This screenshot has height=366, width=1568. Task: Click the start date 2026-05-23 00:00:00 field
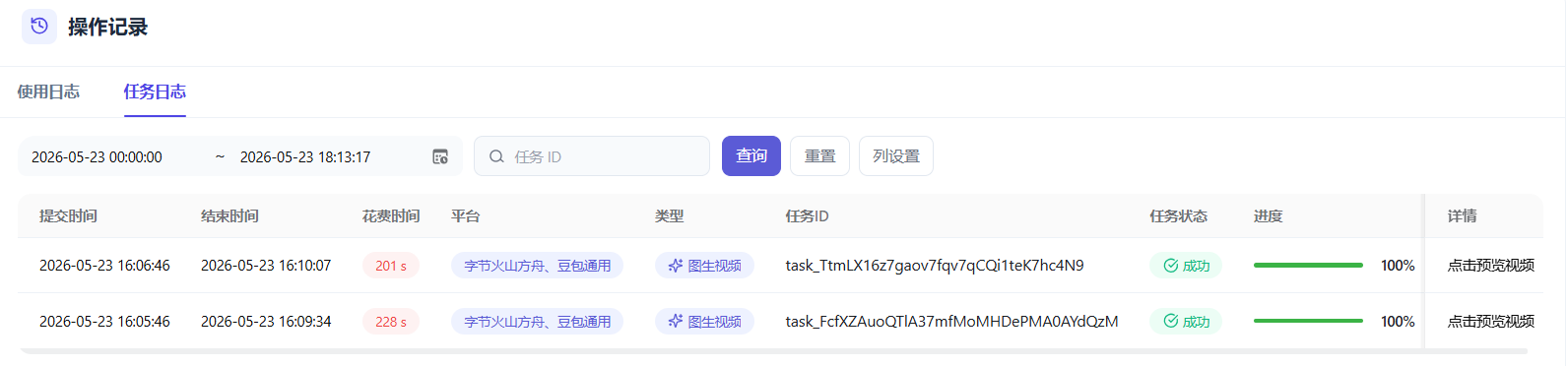[97, 157]
